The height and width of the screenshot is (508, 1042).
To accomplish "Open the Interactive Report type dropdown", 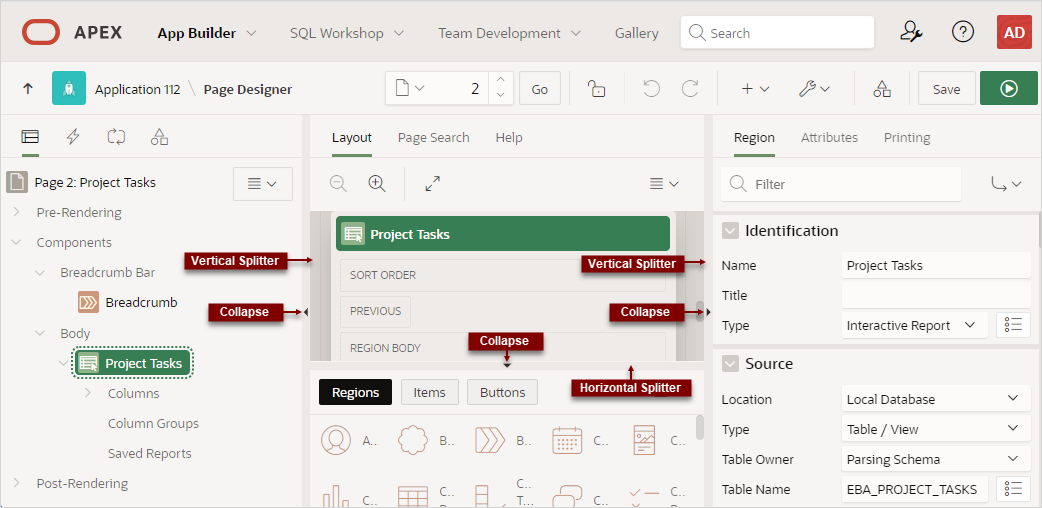I will (916, 325).
